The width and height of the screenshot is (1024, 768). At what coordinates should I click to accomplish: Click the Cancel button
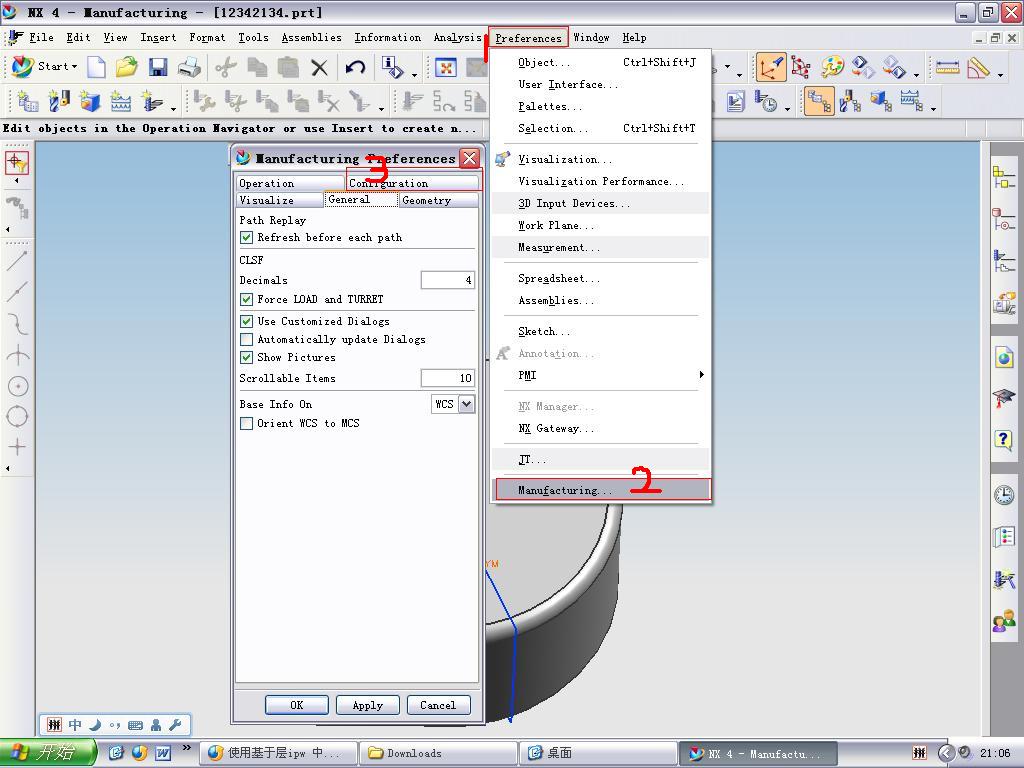click(x=438, y=705)
